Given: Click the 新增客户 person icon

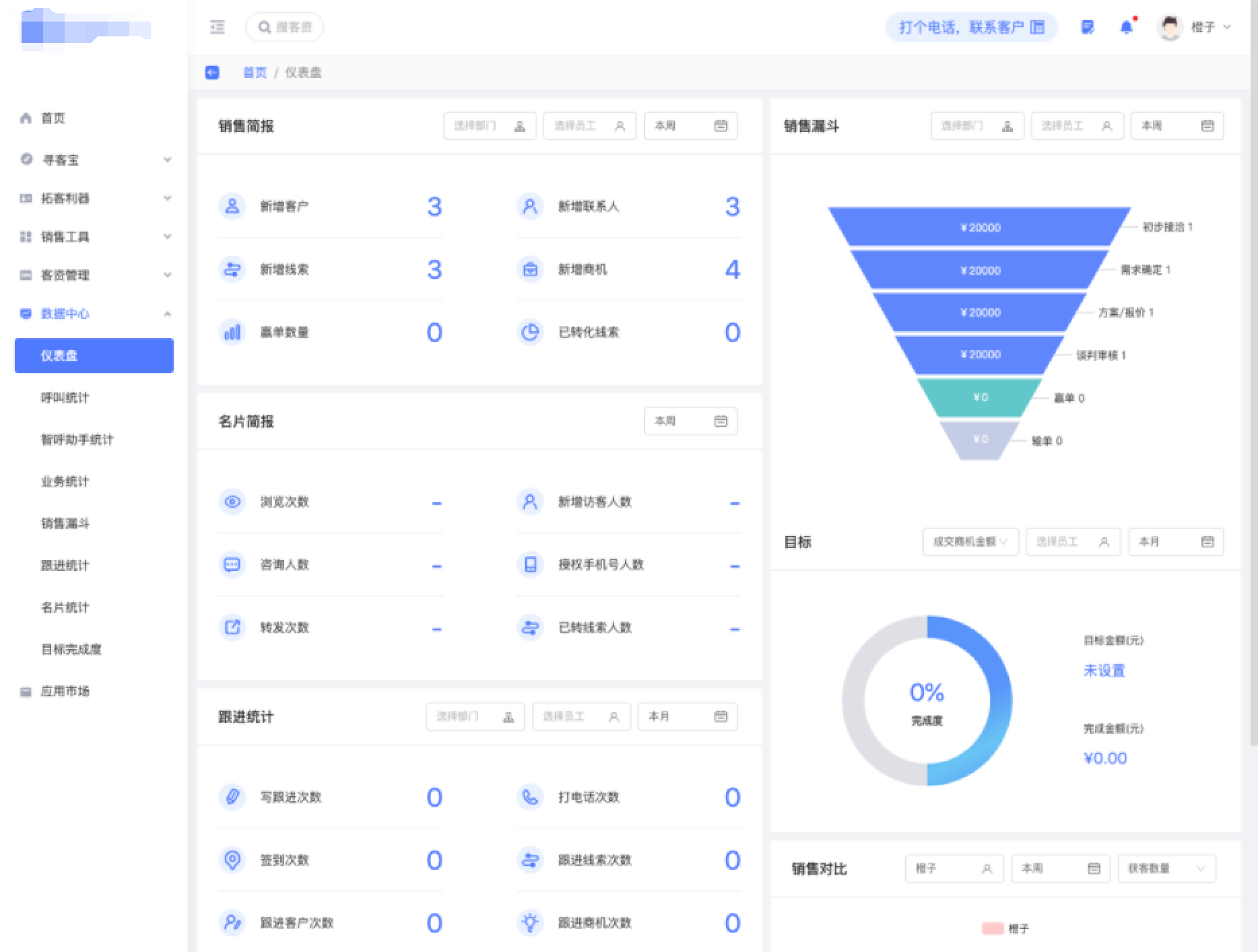Looking at the screenshot, I should [232, 206].
